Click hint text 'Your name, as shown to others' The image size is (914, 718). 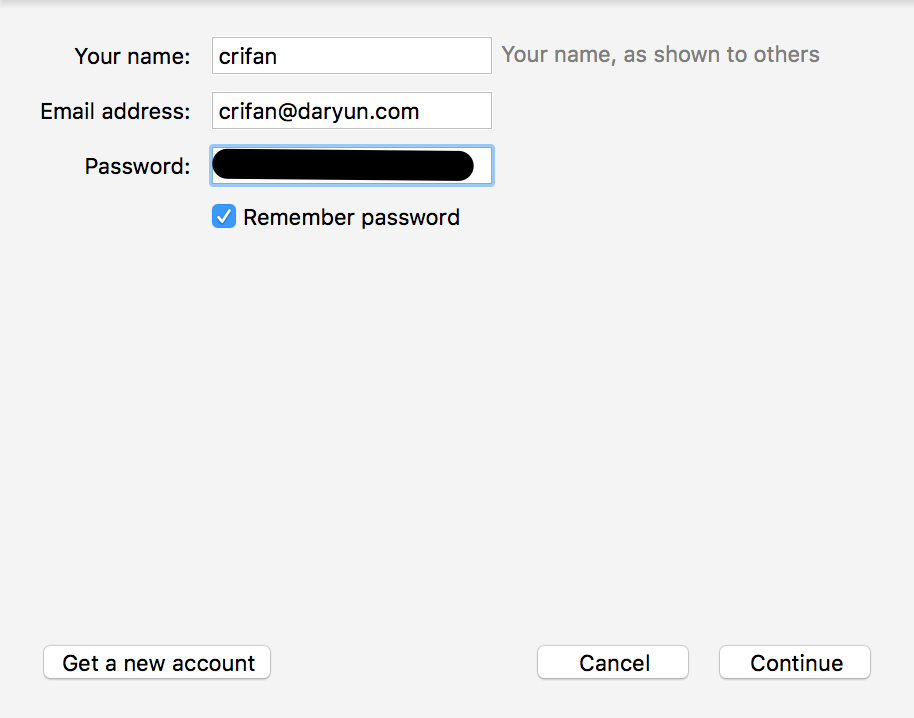[x=660, y=55]
